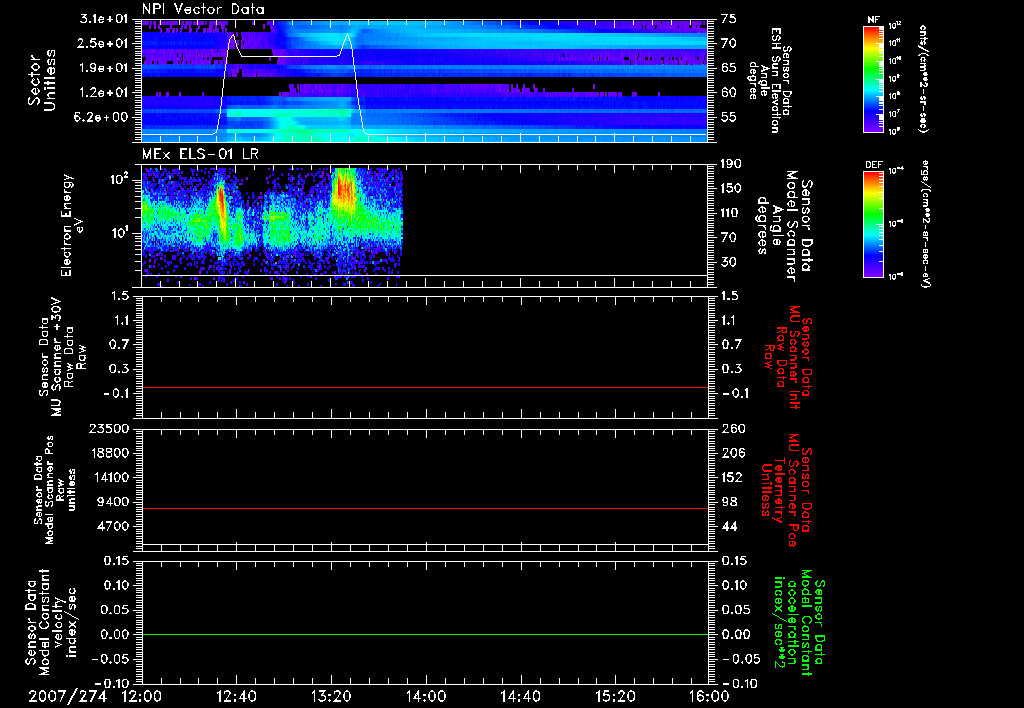This screenshot has height=708, width=1024.
Task: Click the '75' sun elevation axis value
Action: (729, 18)
